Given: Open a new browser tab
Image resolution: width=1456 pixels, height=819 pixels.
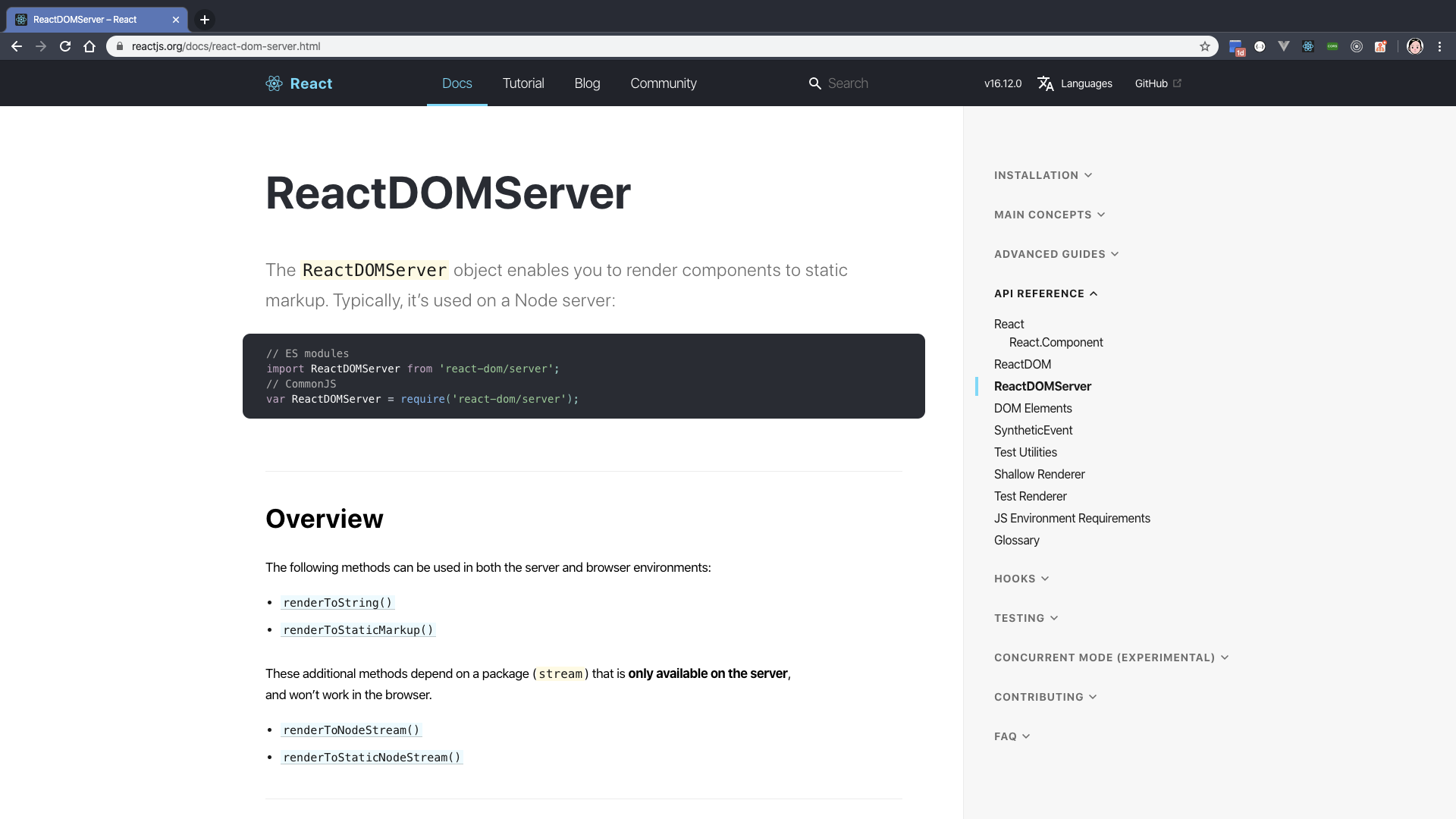Looking at the screenshot, I should [205, 20].
